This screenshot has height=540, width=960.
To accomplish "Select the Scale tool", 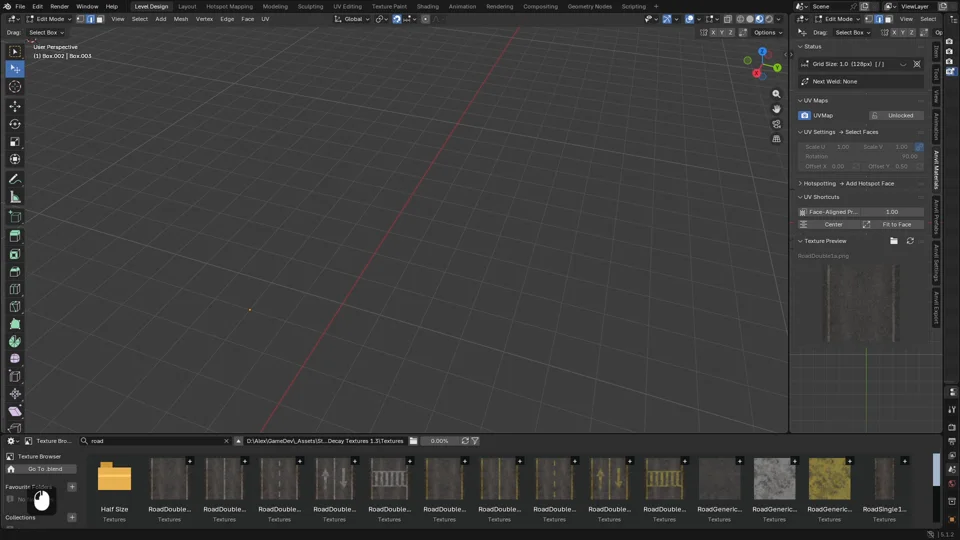I will point(15,142).
